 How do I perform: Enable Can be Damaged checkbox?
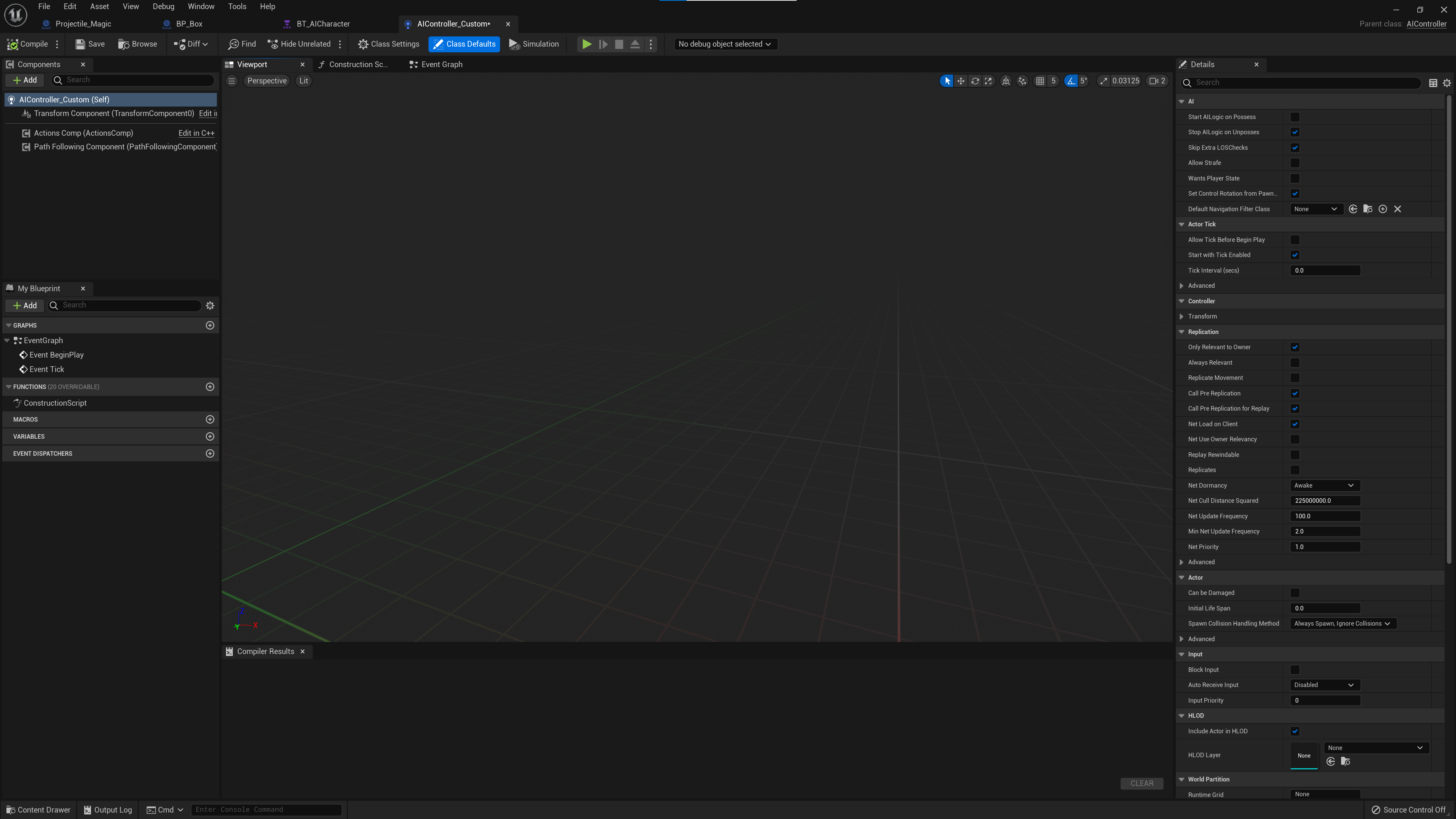click(x=1295, y=593)
